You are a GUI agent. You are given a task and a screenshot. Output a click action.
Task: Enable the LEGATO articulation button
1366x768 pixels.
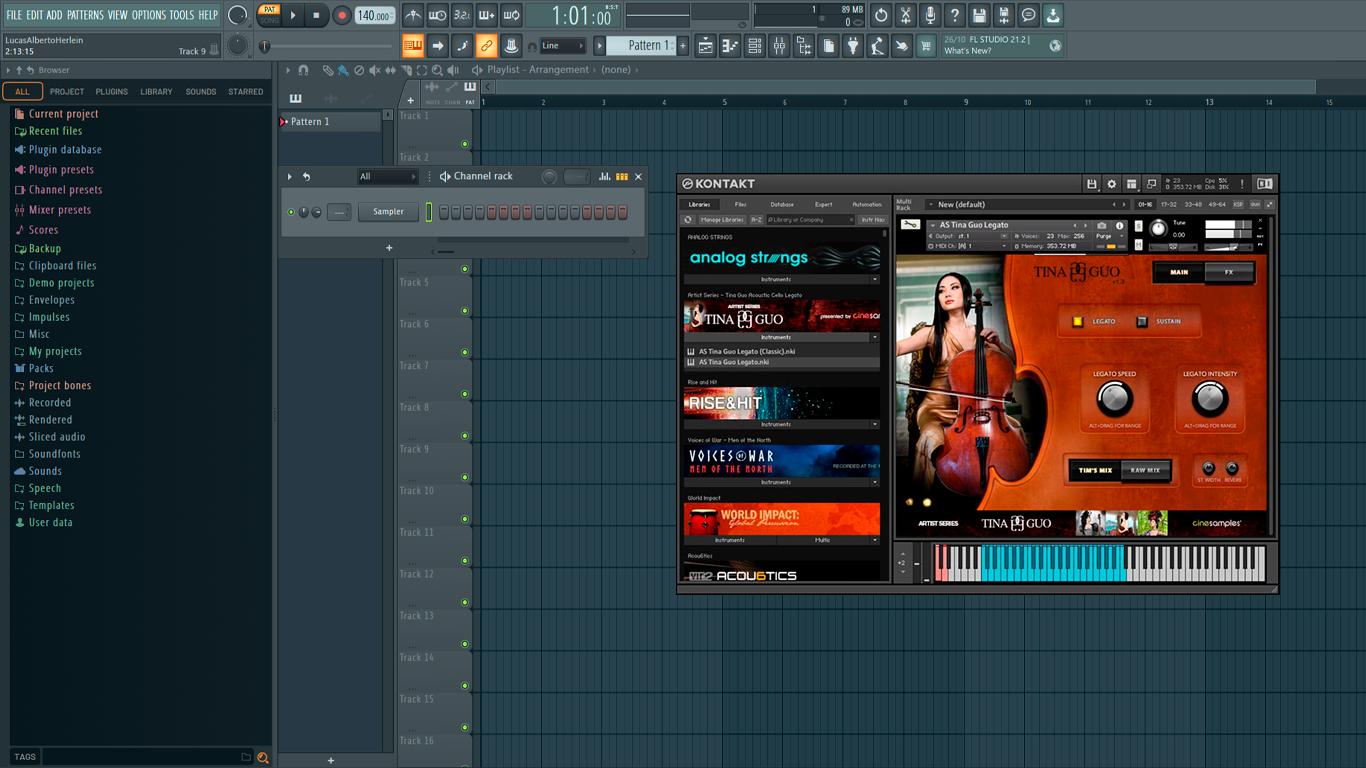click(1078, 322)
